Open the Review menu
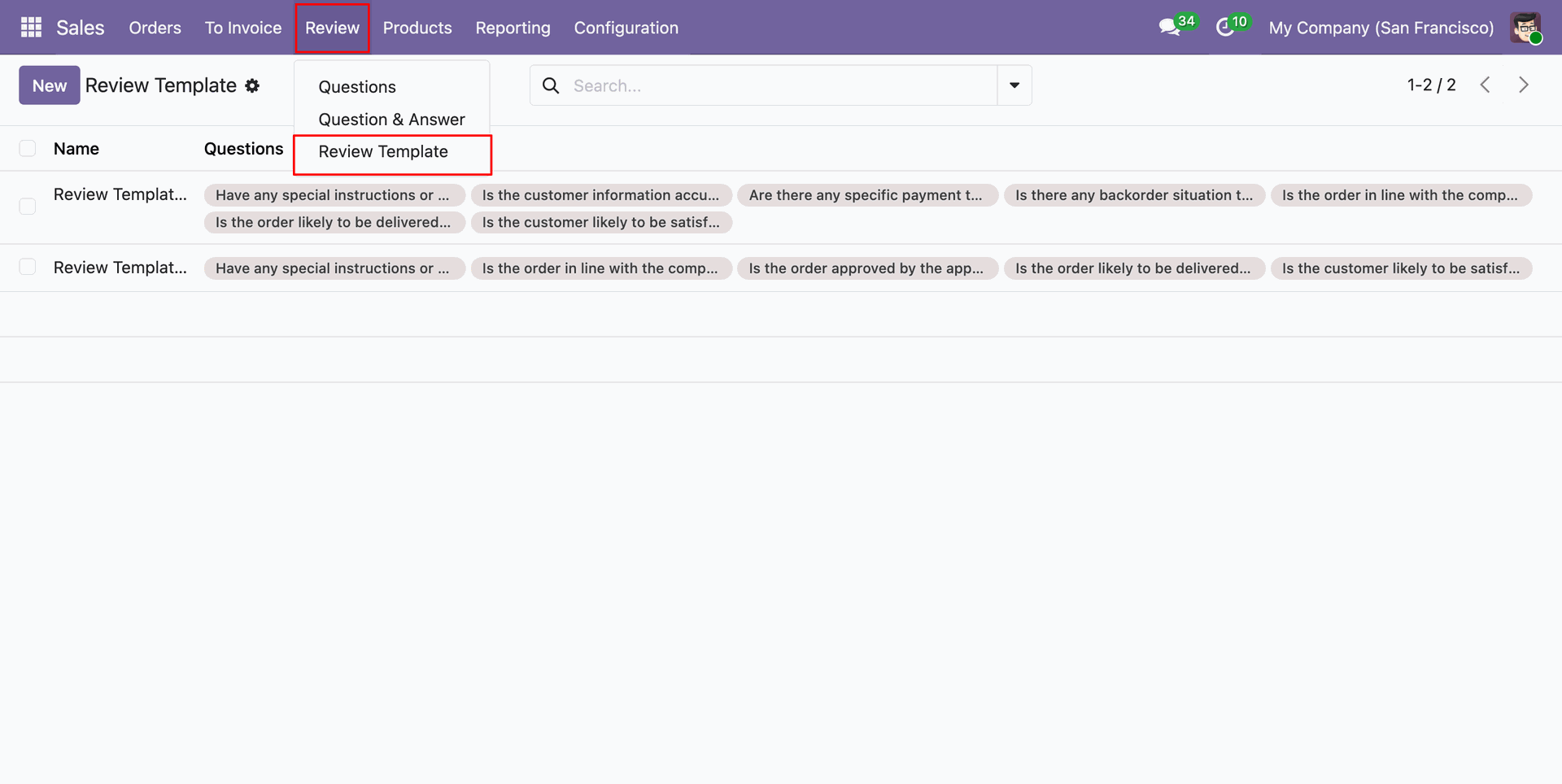 click(x=332, y=28)
